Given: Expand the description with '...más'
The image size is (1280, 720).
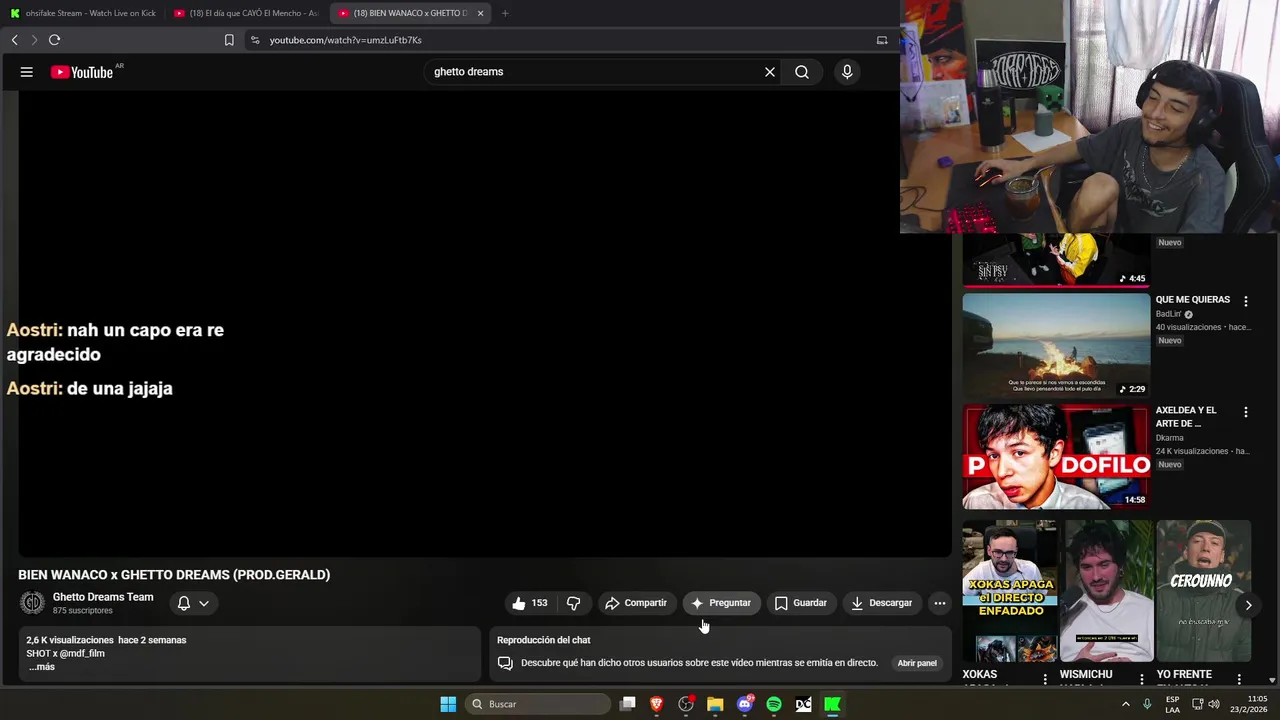Looking at the screenshot, I should coord(41,667).
